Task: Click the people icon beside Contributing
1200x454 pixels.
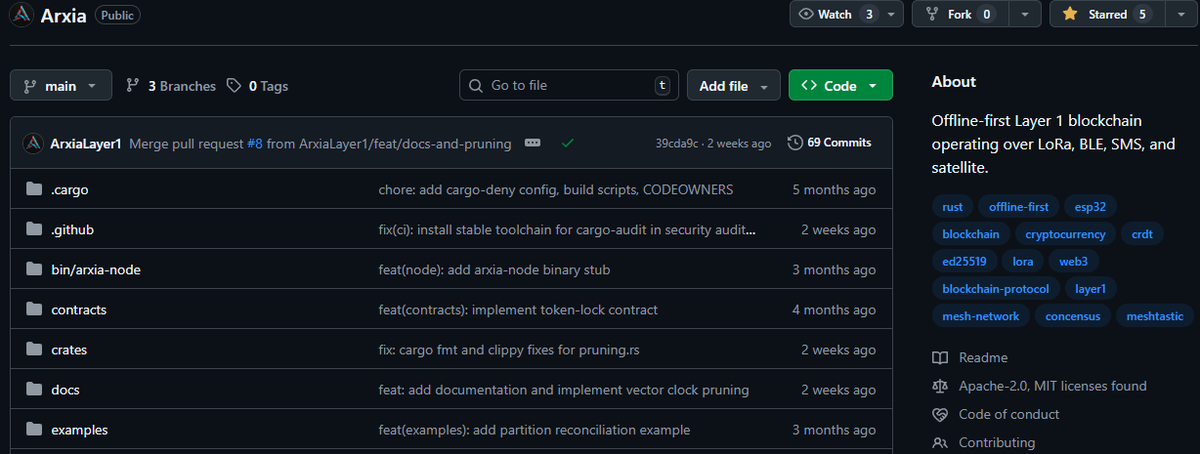Action: (x=939, y=442)
